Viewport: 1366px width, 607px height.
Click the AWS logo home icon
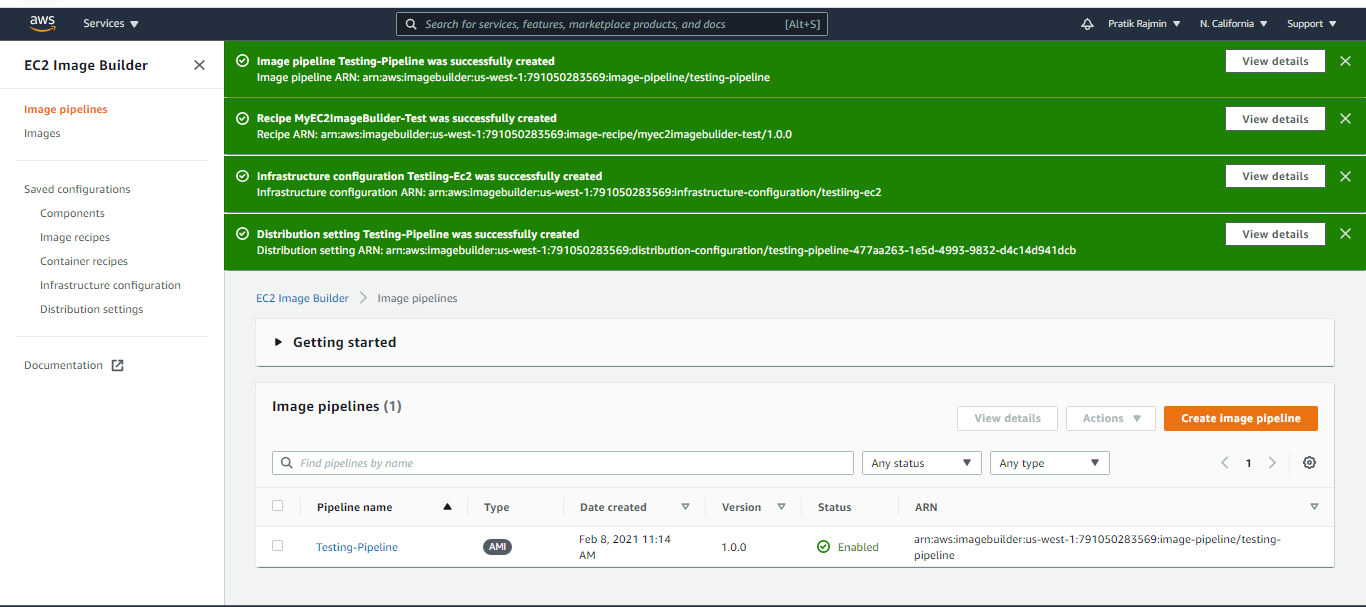click(42, 22)
